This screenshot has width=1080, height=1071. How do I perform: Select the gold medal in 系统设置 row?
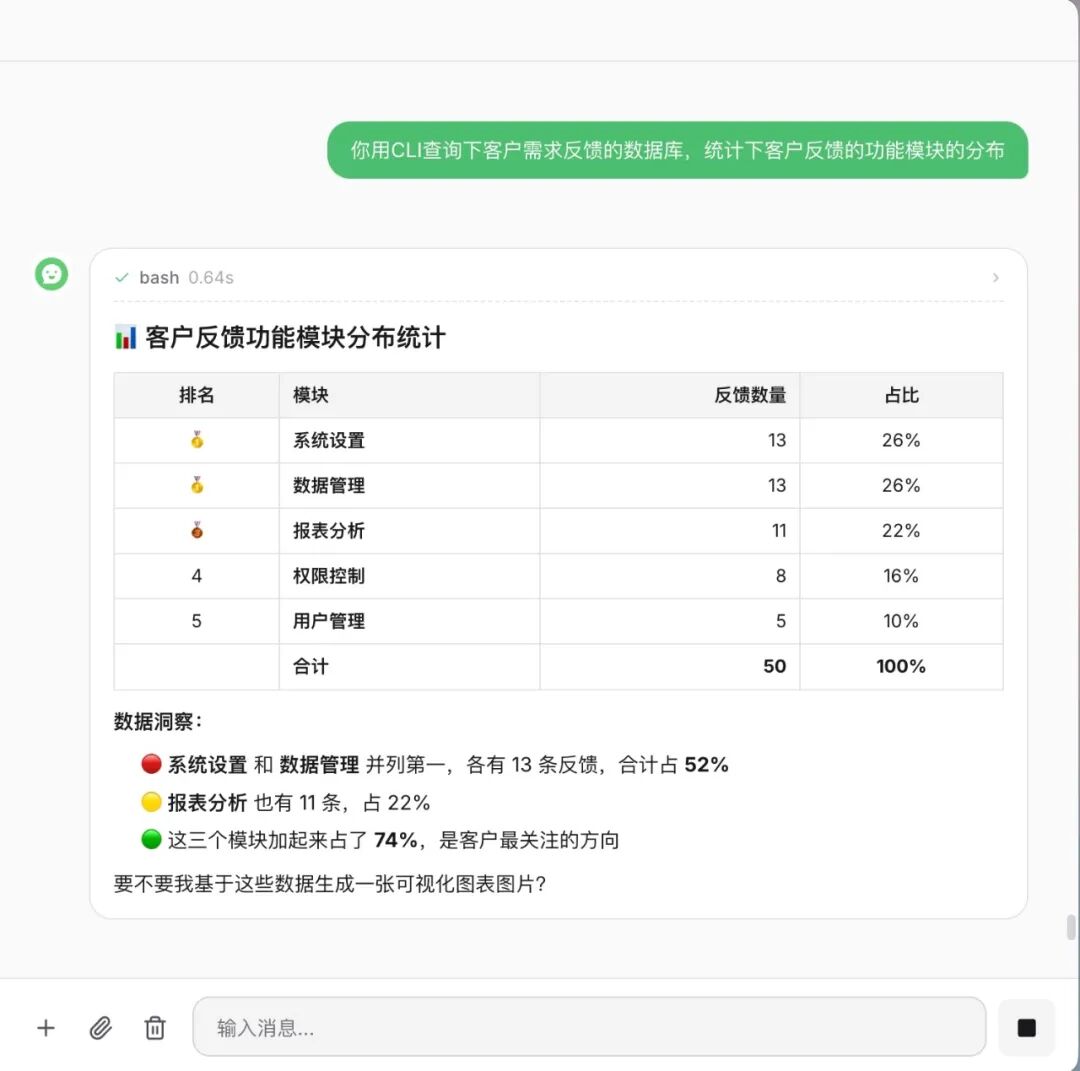coord(197,440)
